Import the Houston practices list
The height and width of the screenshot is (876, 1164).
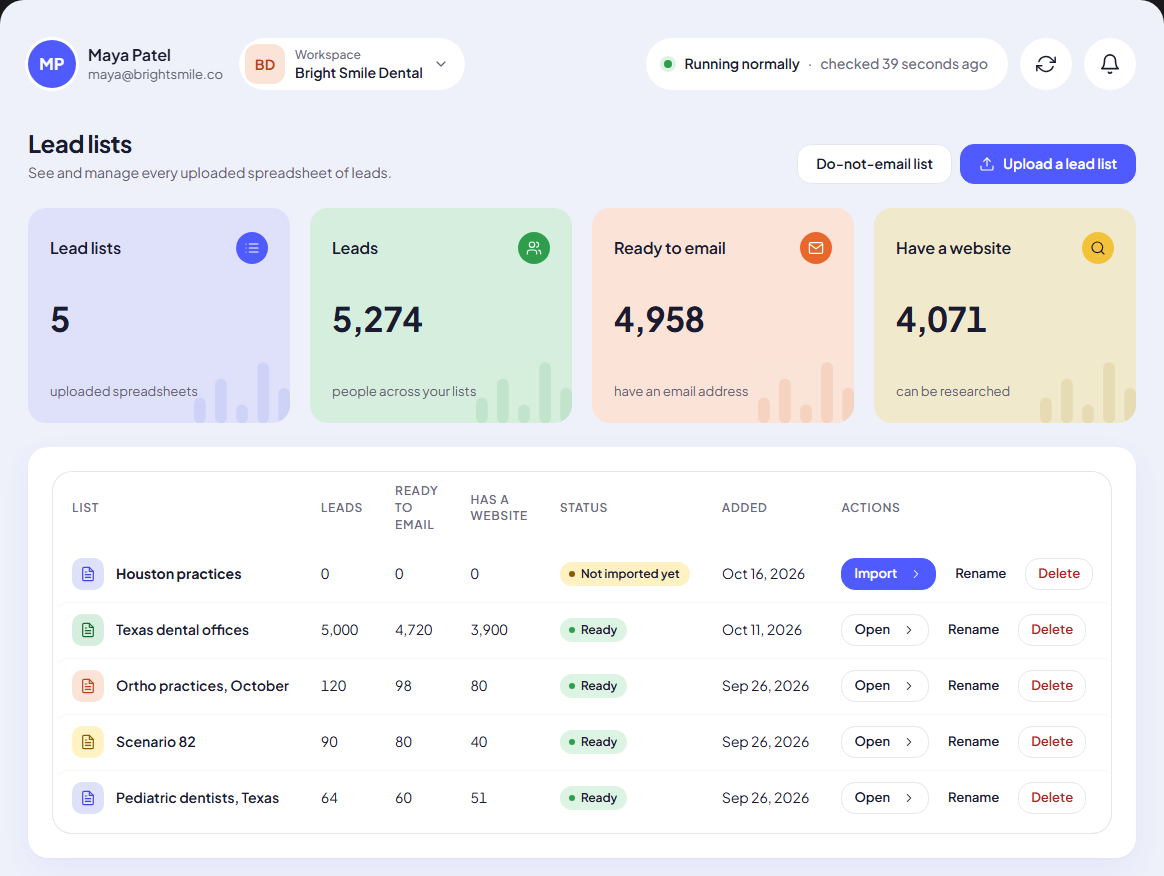click(888, 574)
